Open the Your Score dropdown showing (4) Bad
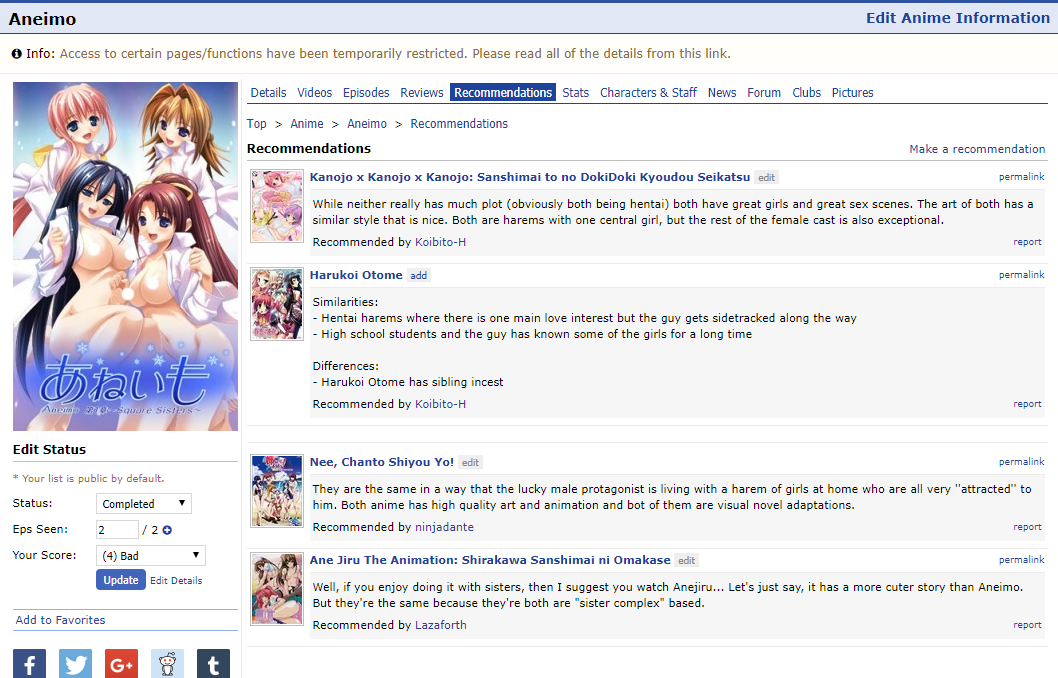Image resolution: width=1058 pixels, height=678 pixels. 150,556
